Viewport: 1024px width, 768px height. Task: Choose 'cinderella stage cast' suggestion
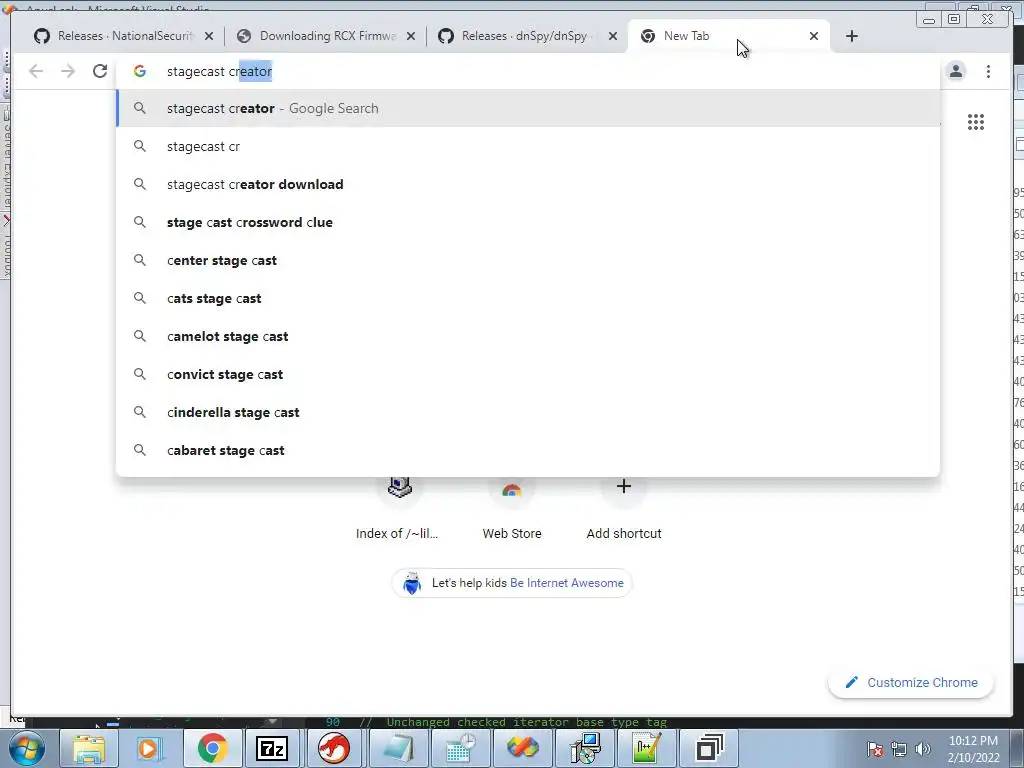point(528,412)
